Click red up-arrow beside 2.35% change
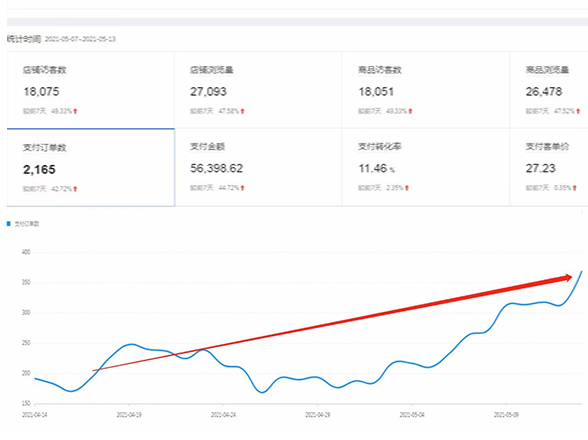Image resolution: width=588 pixels, height=440 pixels. 407,188
